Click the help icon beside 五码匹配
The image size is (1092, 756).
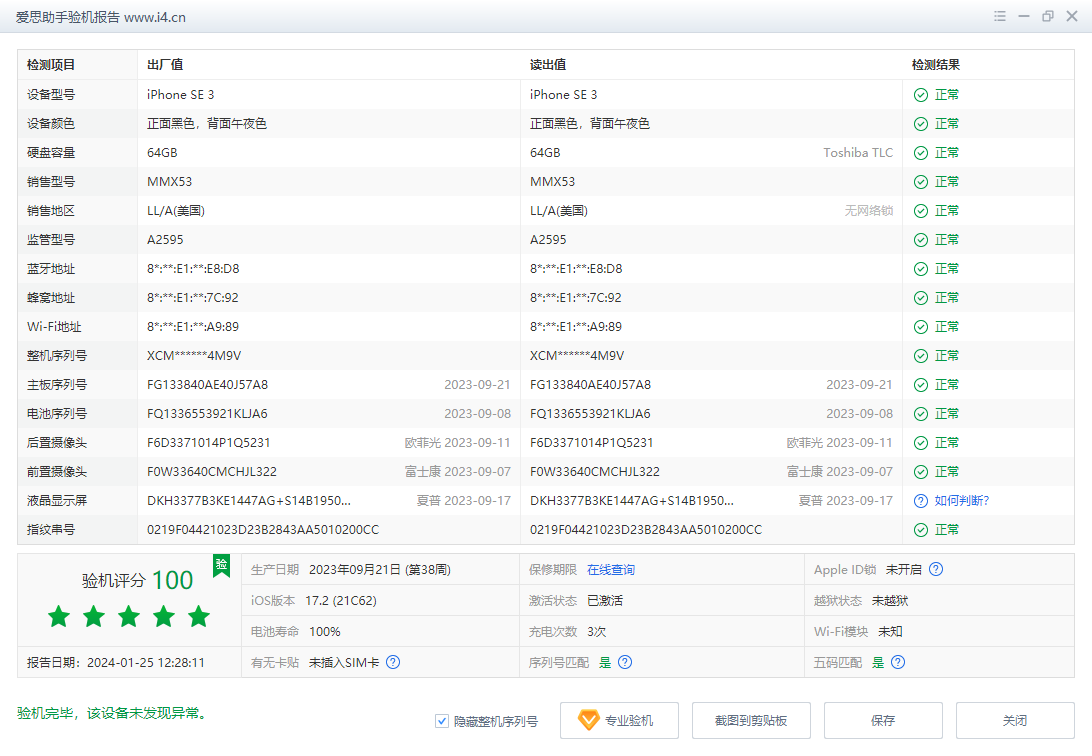898,662
